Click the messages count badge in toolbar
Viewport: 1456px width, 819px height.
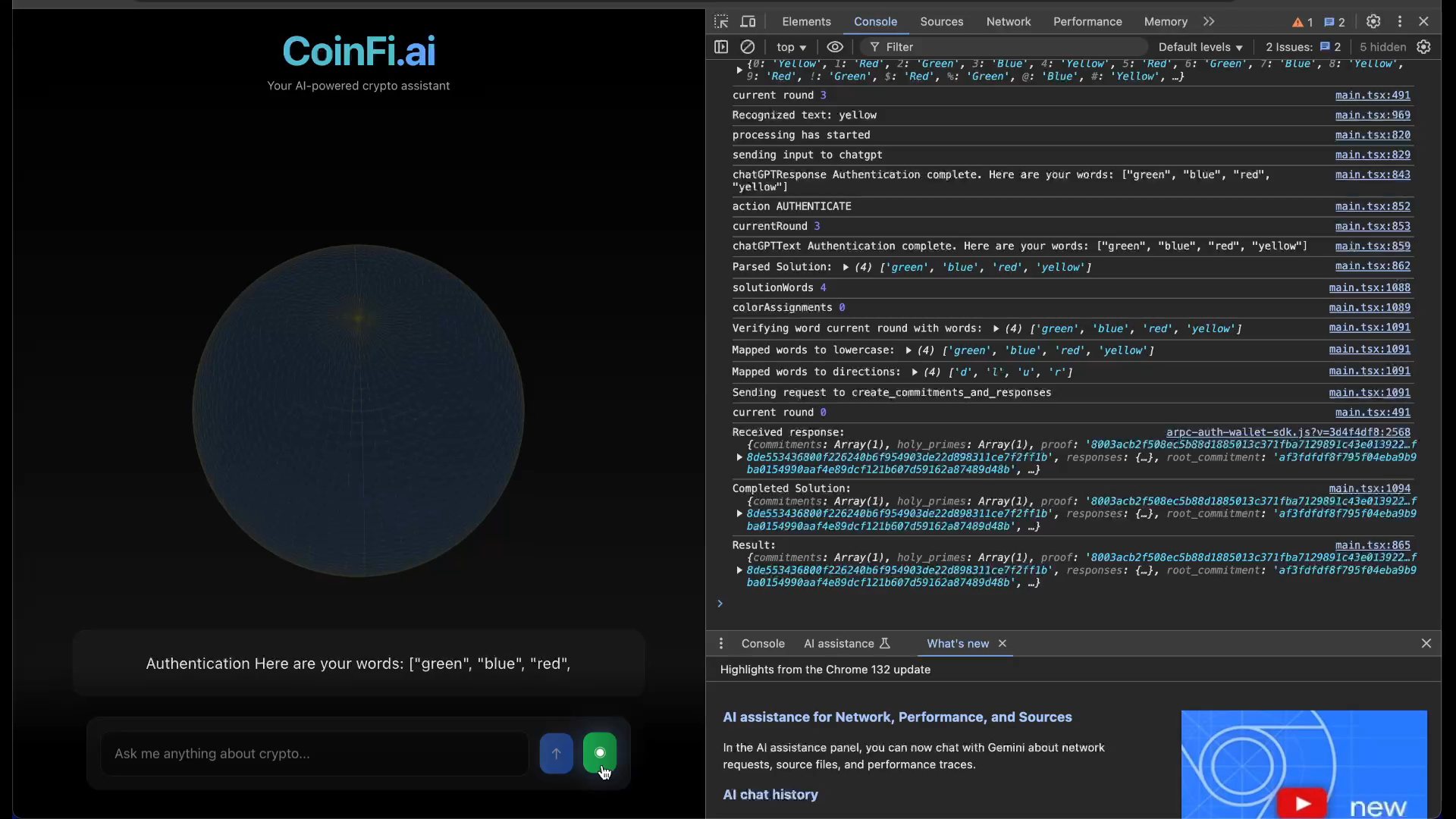coord(1335,22)
